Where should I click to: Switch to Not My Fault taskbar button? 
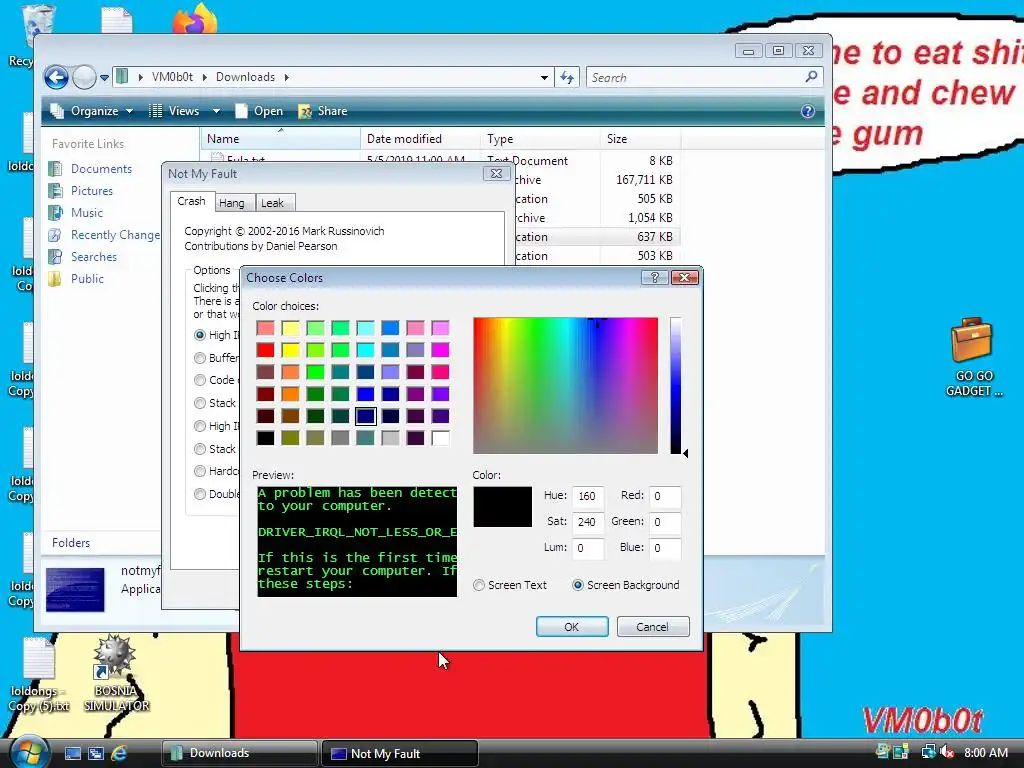[x=400, y=753]
